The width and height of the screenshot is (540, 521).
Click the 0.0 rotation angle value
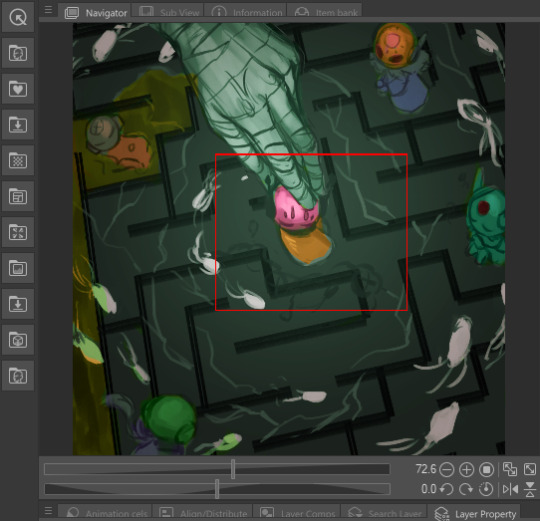[x=428, y=489]
